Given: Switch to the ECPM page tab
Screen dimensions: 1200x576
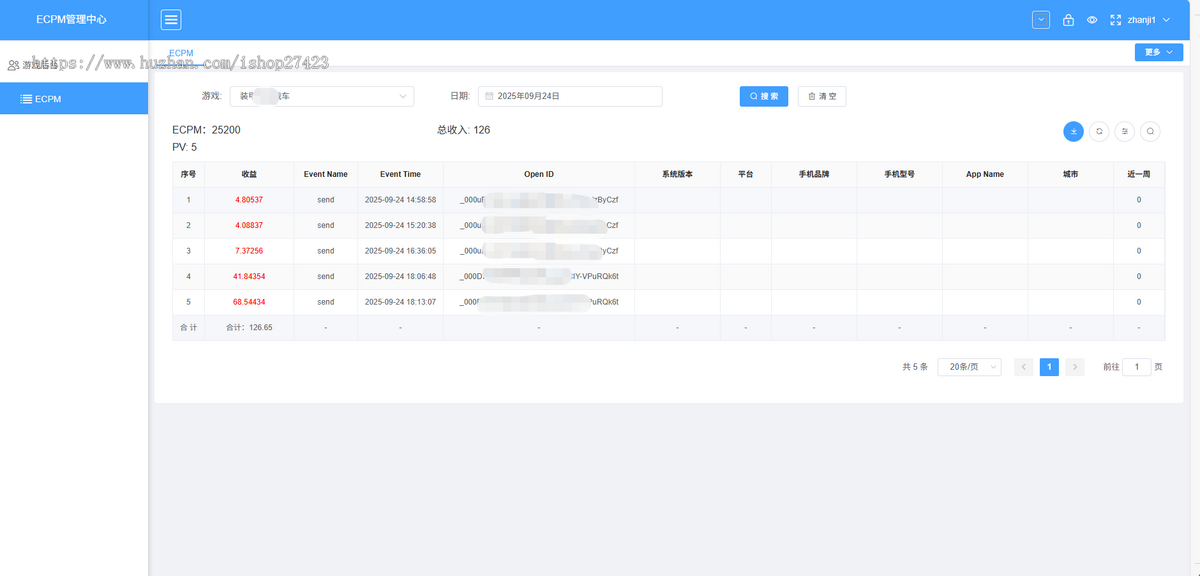Looking at the screenshot, I should pos(181,53).
